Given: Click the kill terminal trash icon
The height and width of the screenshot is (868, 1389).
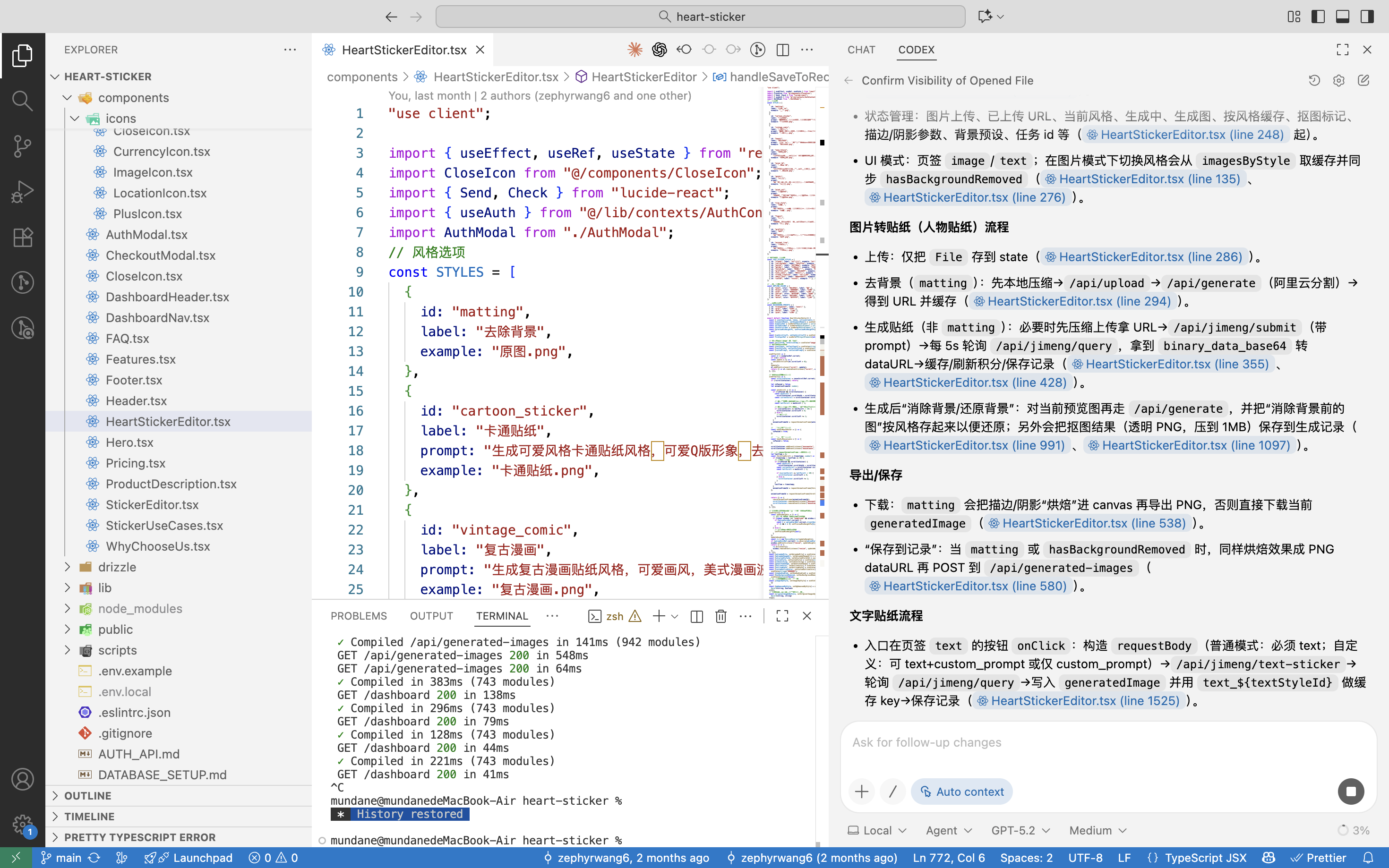Looking at the screenshot, I should pyautogui.click(x=720, y=616).
